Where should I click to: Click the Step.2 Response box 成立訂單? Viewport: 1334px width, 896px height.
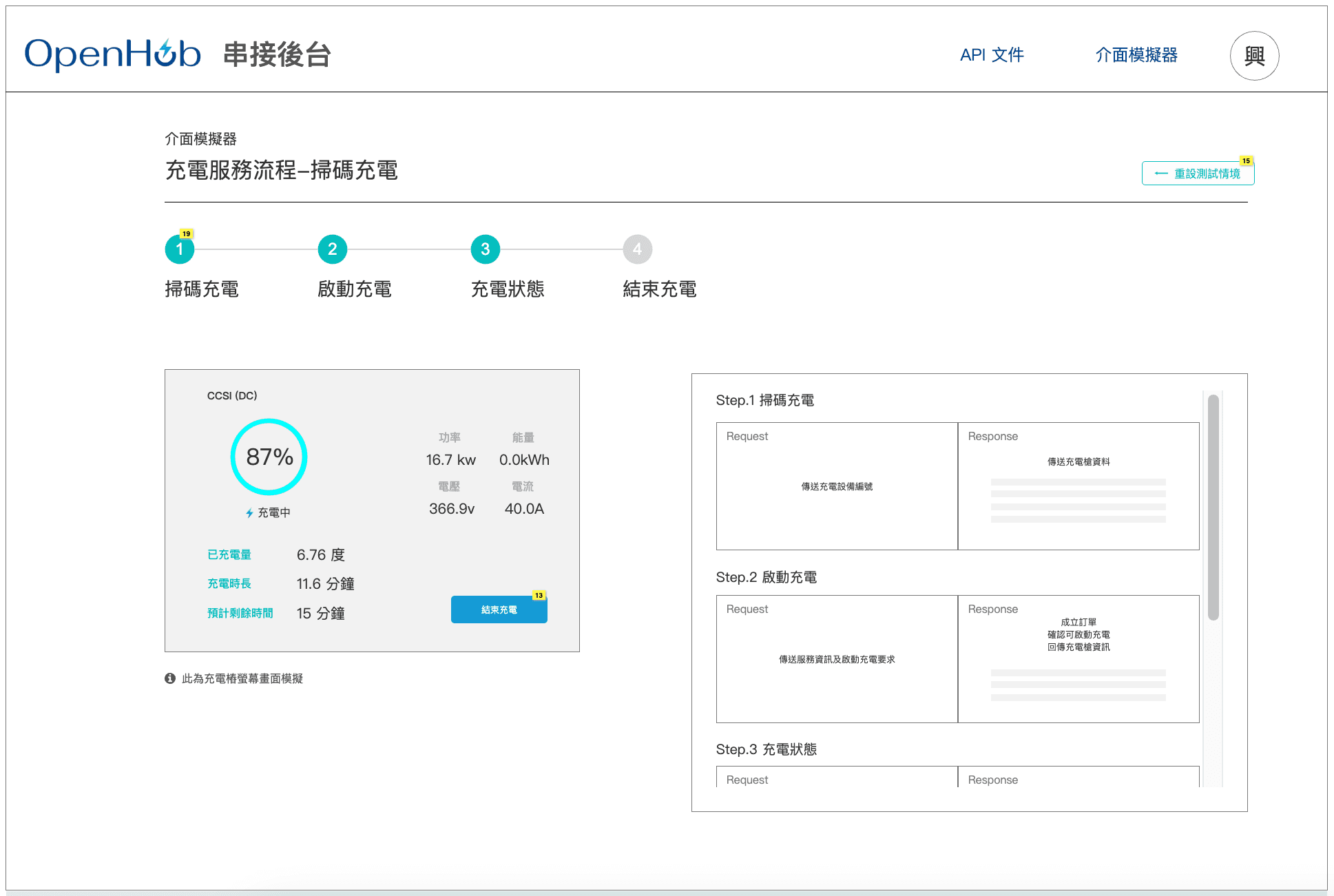point(1078,659)
